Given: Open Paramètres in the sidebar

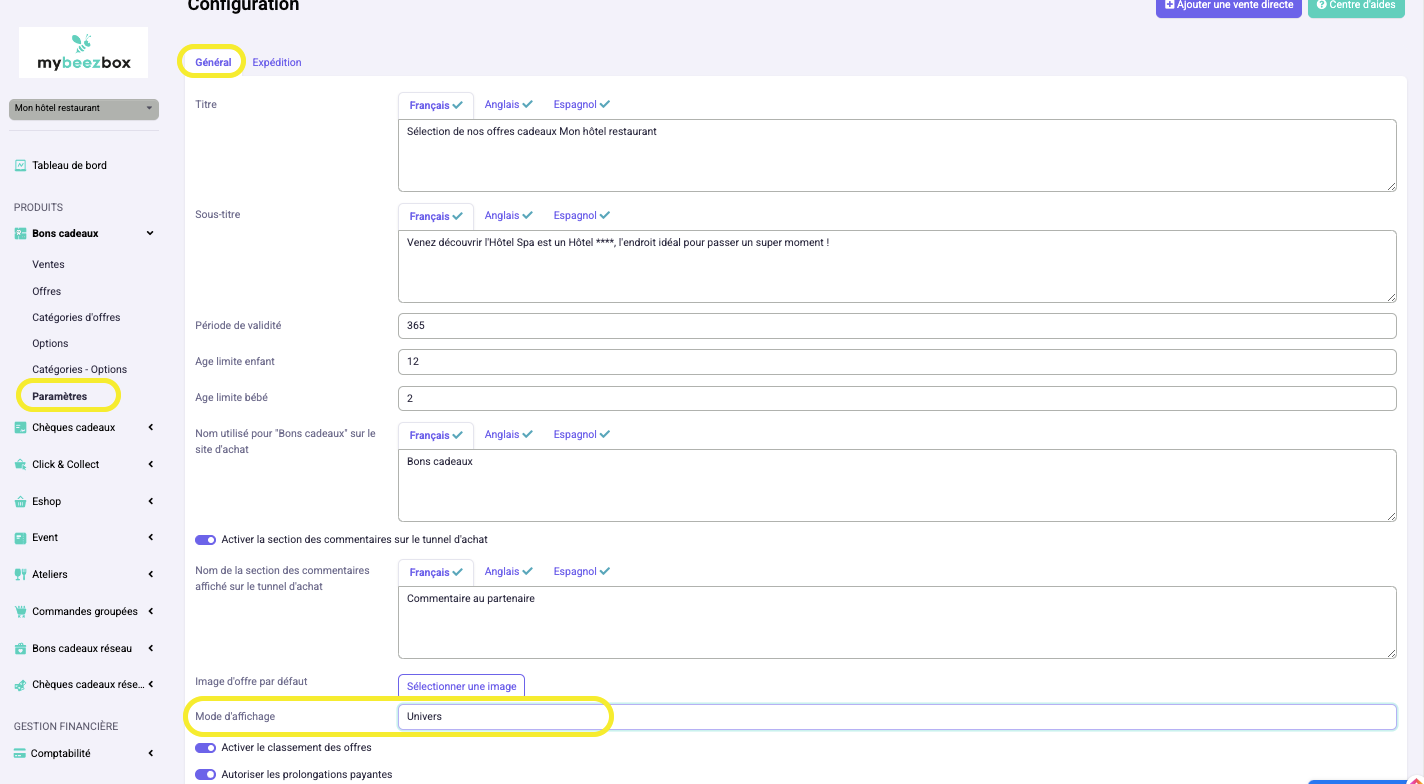Looking at the screenshot, I should click(59, 396).
